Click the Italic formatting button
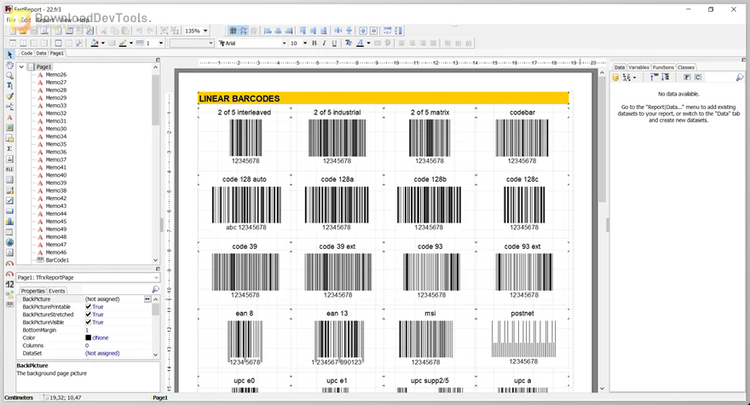Image resolution: width=750 pixels, height=405 pixels. pyautogui.click(x=324, y=43)
